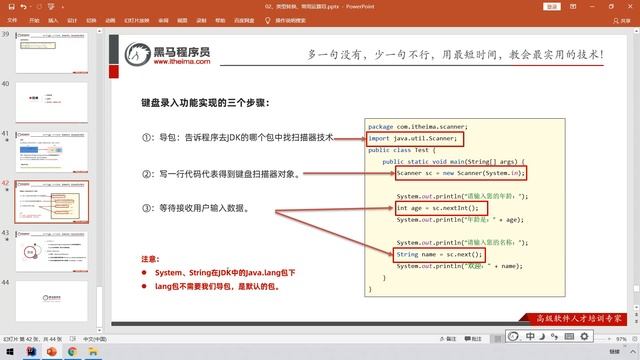The image size is (640, 360).
Task: Select slide 43 thumbnail
Action: 51,251
